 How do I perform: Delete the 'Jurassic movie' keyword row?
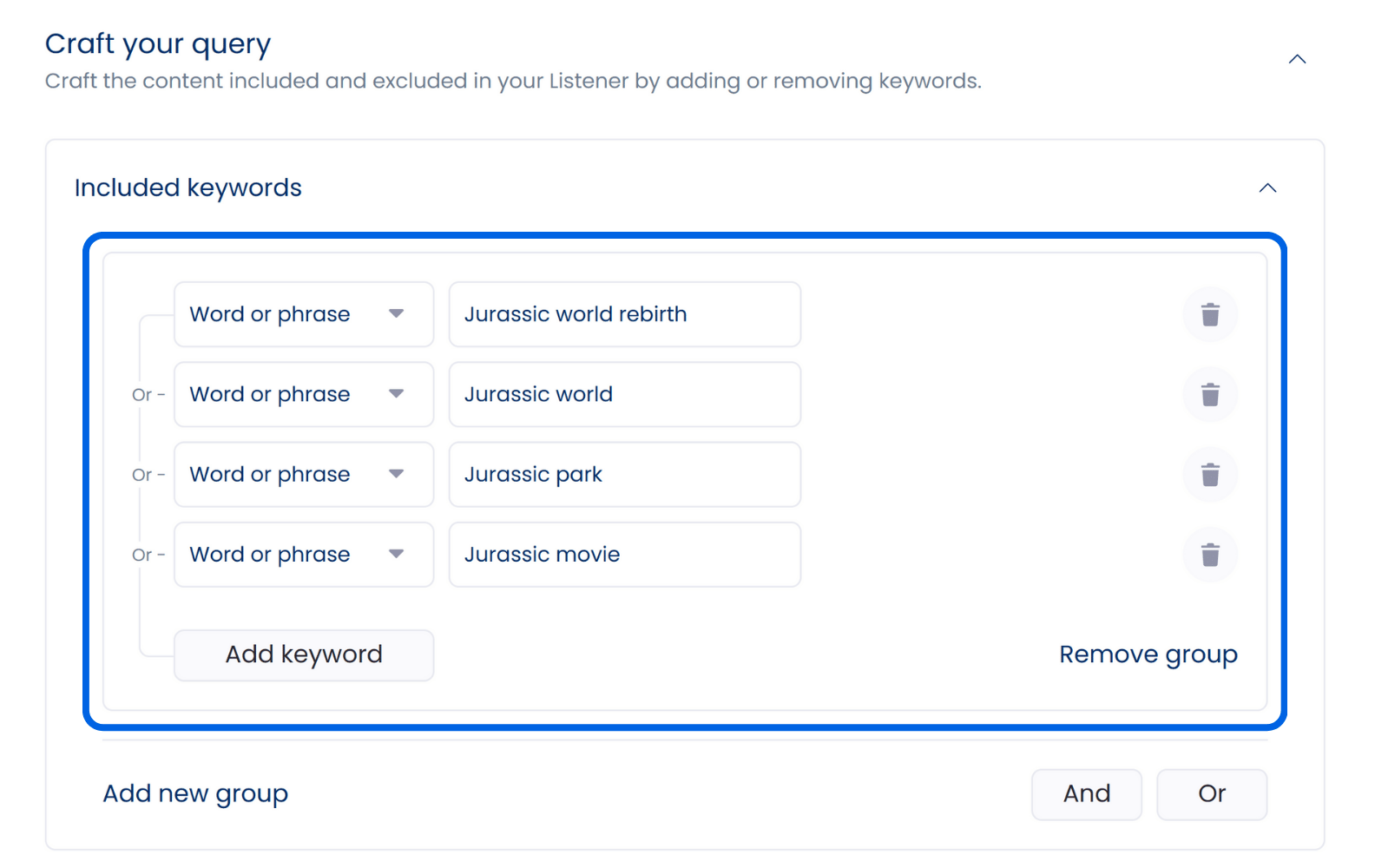point(1210,555)
